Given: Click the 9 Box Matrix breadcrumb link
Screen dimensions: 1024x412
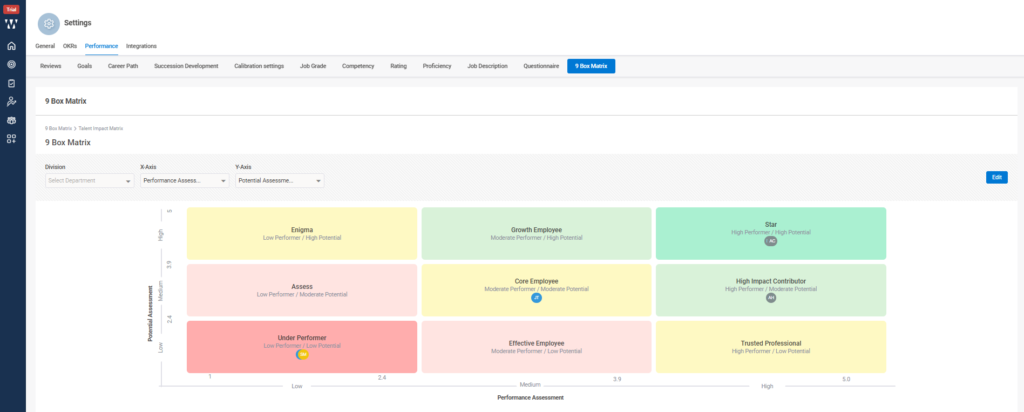Looking at the screenshot, I should click(x=58, y=129).
